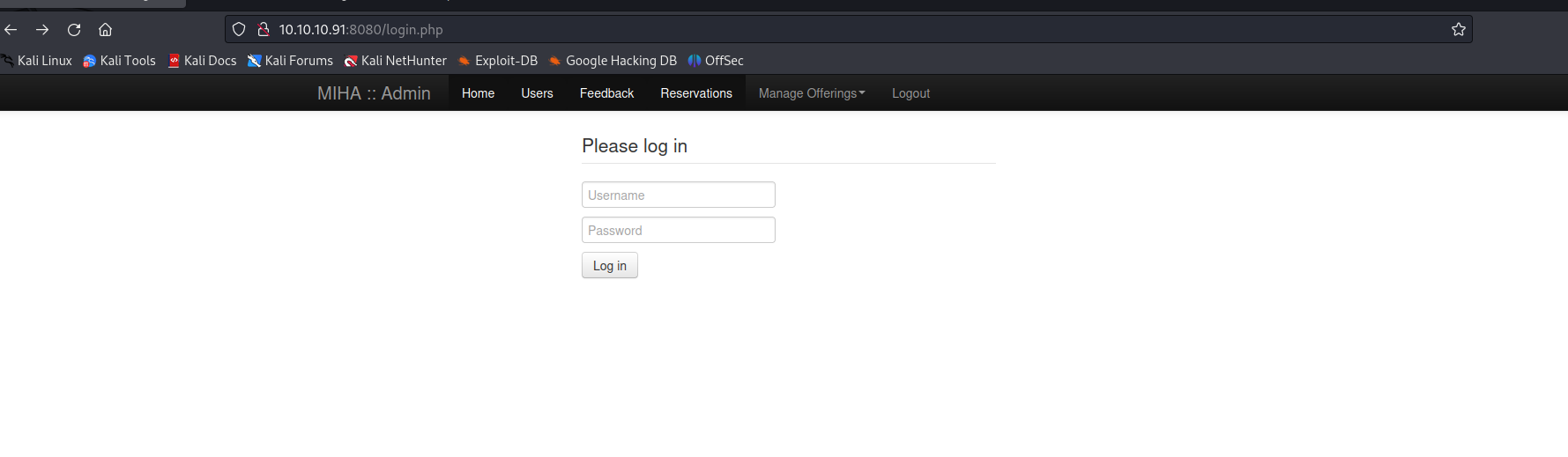1568x457 pixels.
Task: Open the OffSec bookmark
Action: click(x=716, y=61)
